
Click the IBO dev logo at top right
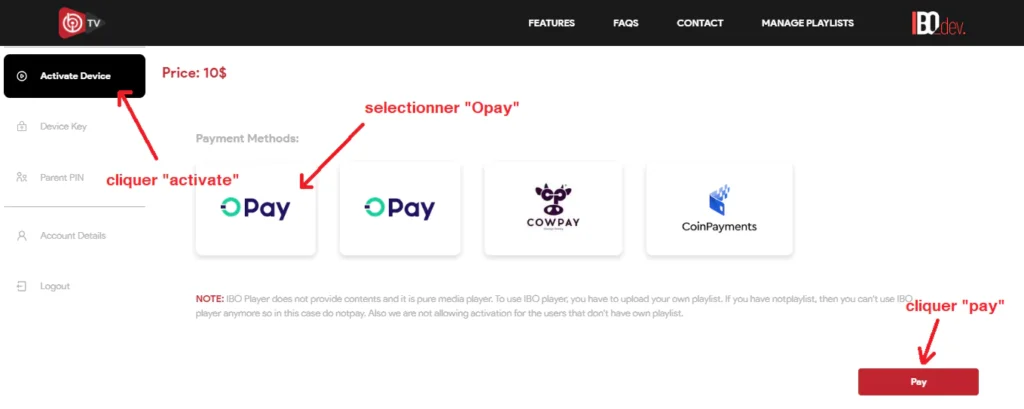(x=938, y=23)
